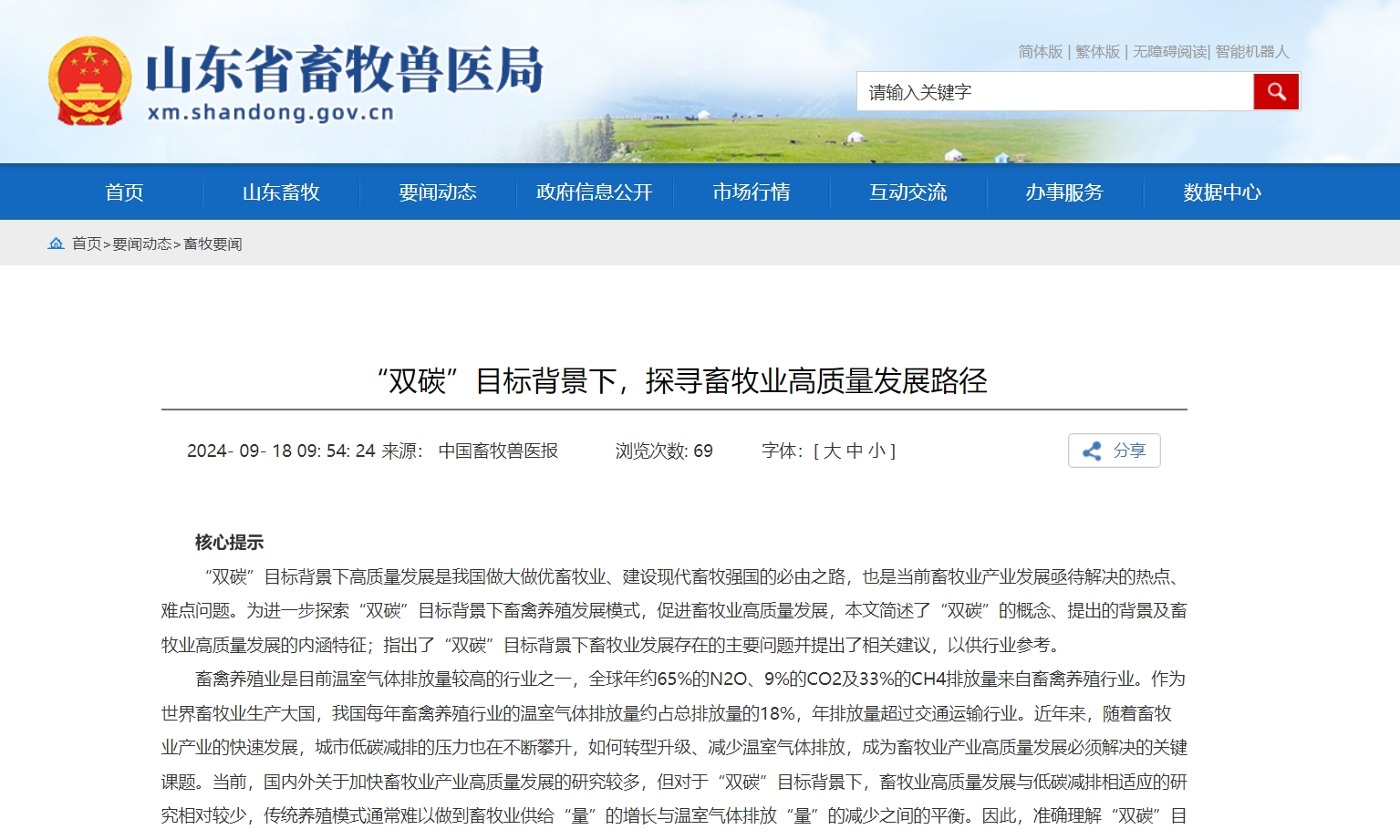Image resolution: width=1400 pixels, height=840 pixels.
Task: Open the 智能机器人 assistant link
Action: 1251,52
